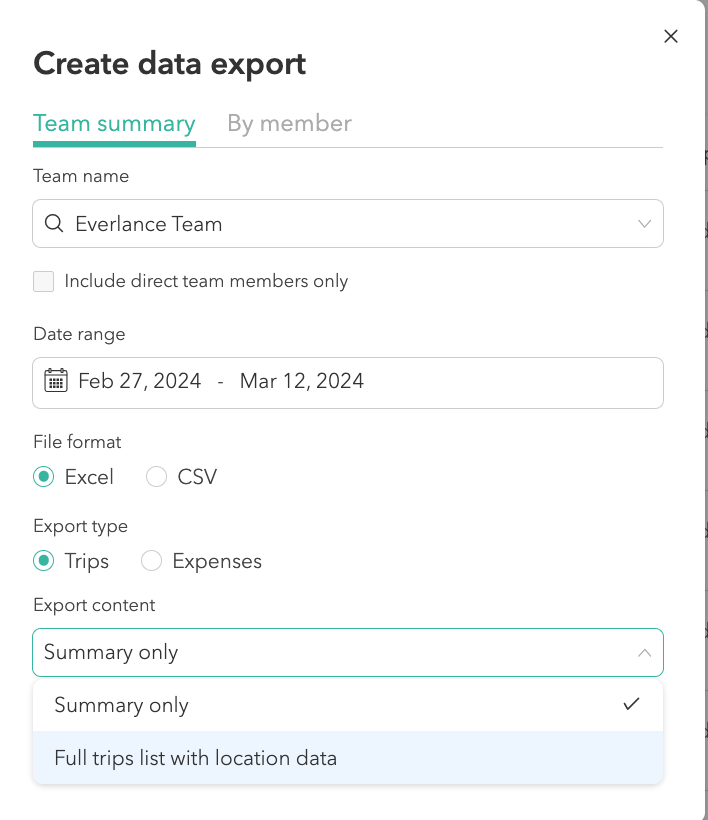
Task: Choose Summary only from the dropdown list
Action: 122,705
